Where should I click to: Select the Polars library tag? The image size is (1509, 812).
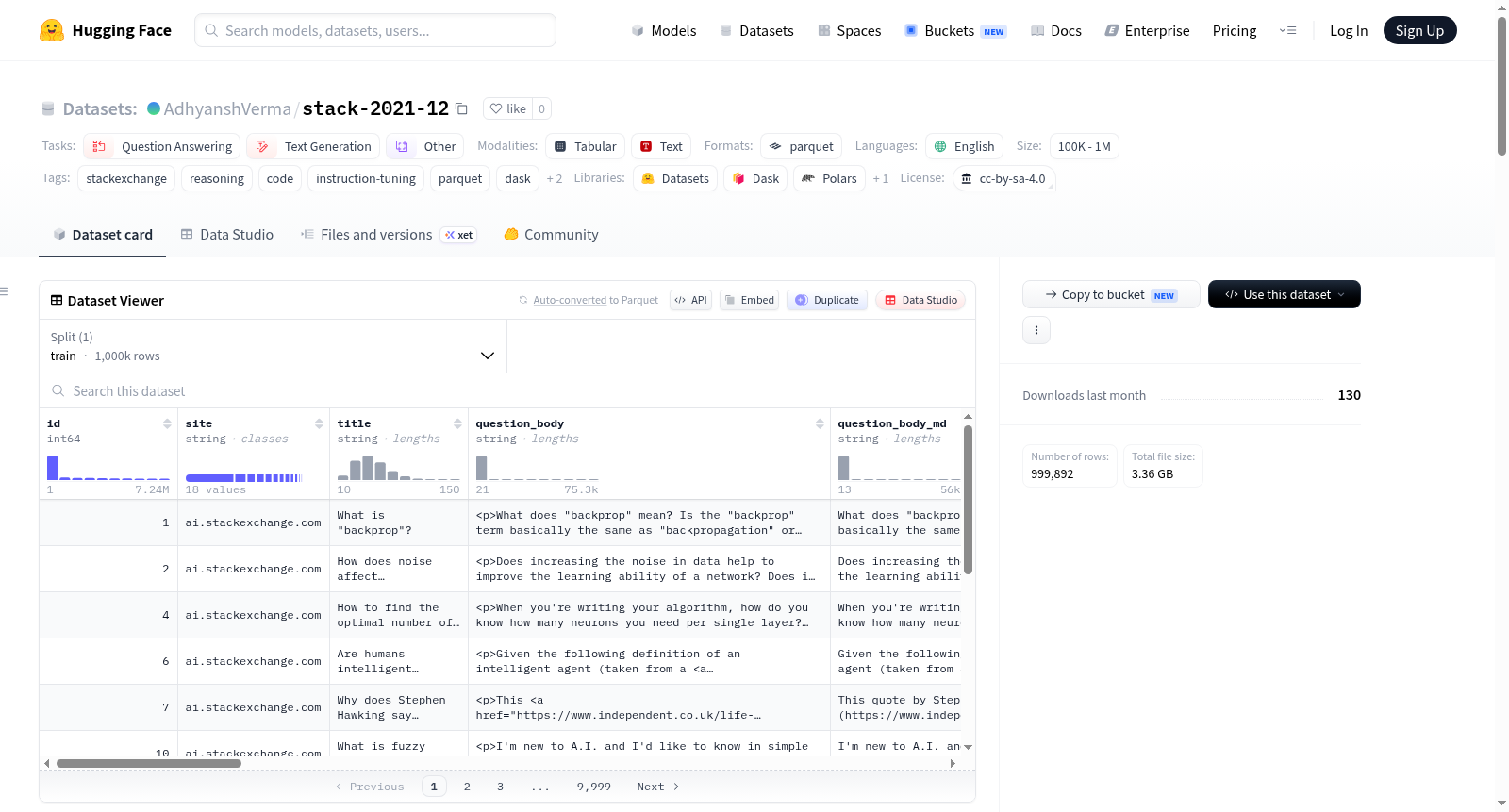830,178
